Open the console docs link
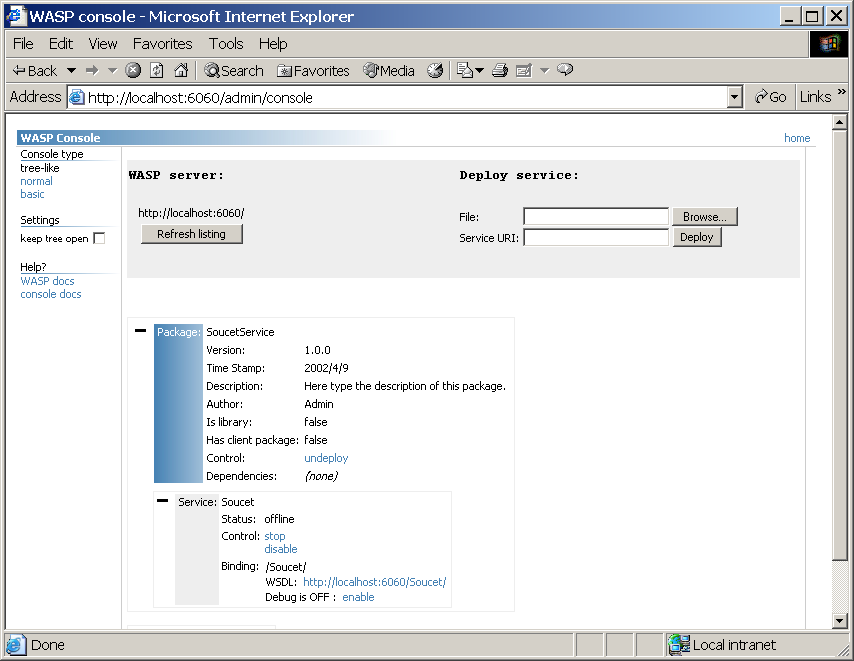 pos(51,295)
